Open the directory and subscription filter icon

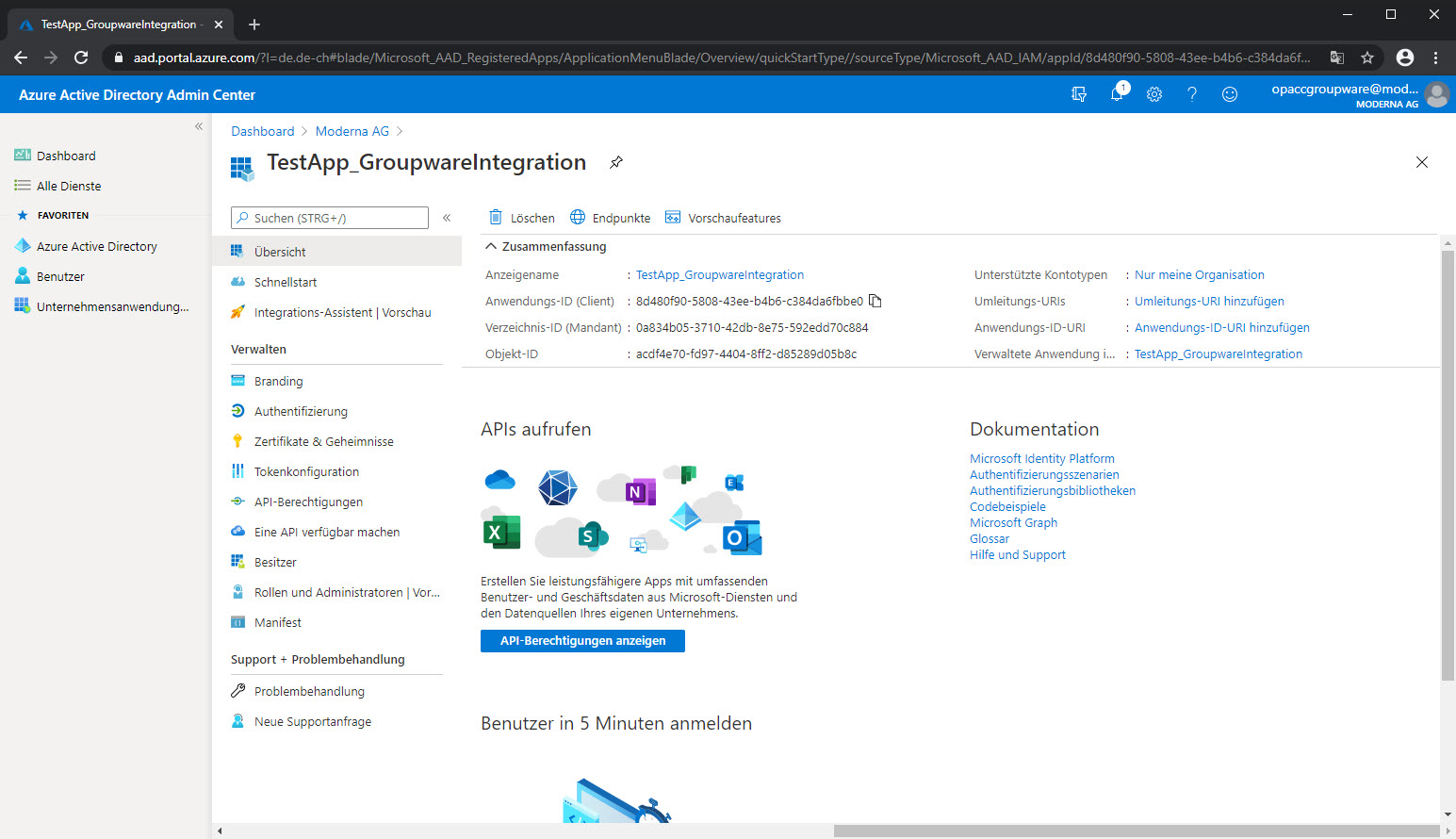1079,94
